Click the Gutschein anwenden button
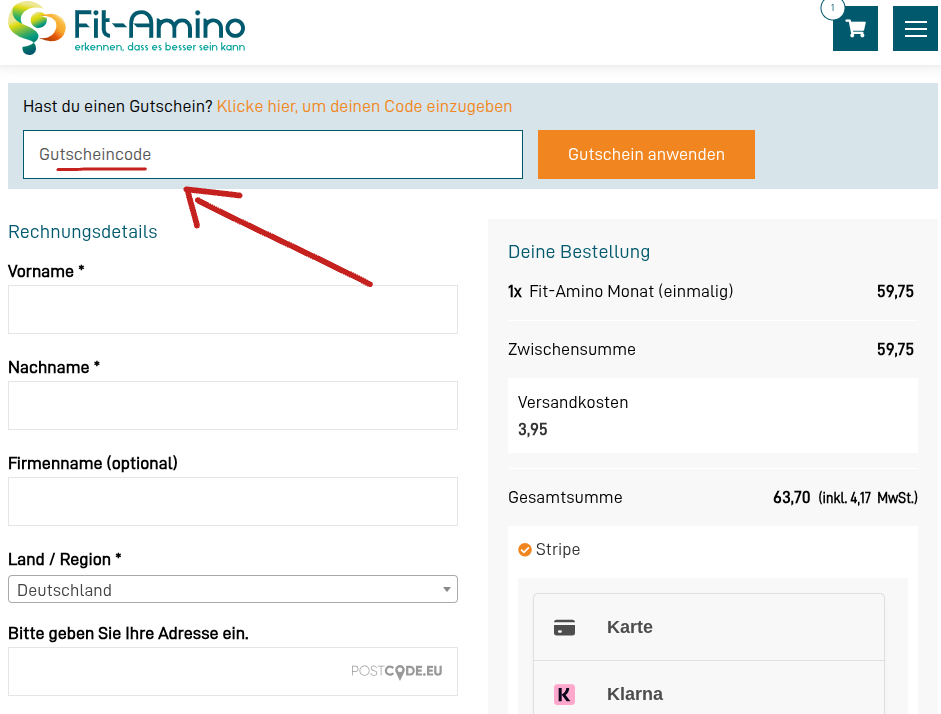Viewport: 941px width, 714px height. point(646,154)
